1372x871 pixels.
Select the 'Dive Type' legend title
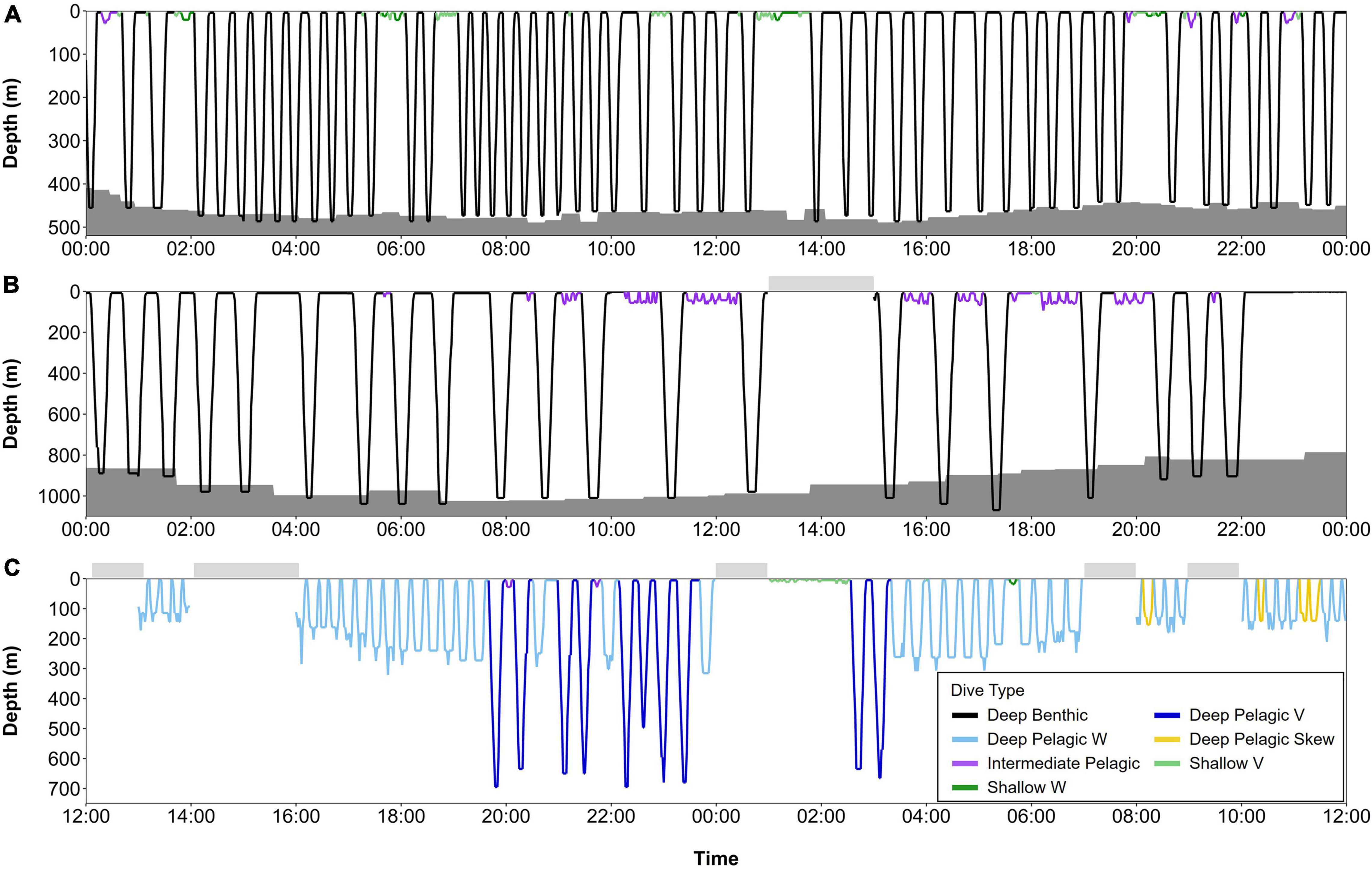pyautogui.click(x=987, y=690)
